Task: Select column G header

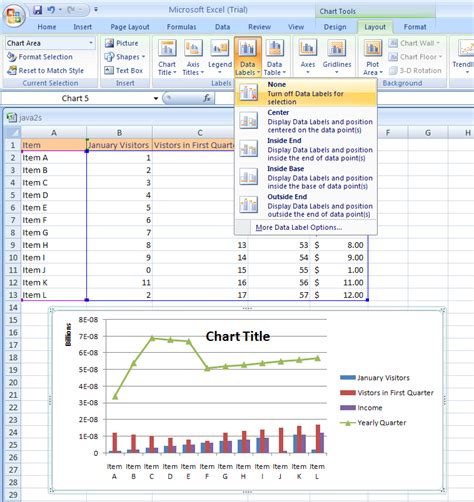Action: (x=428, y=133)
